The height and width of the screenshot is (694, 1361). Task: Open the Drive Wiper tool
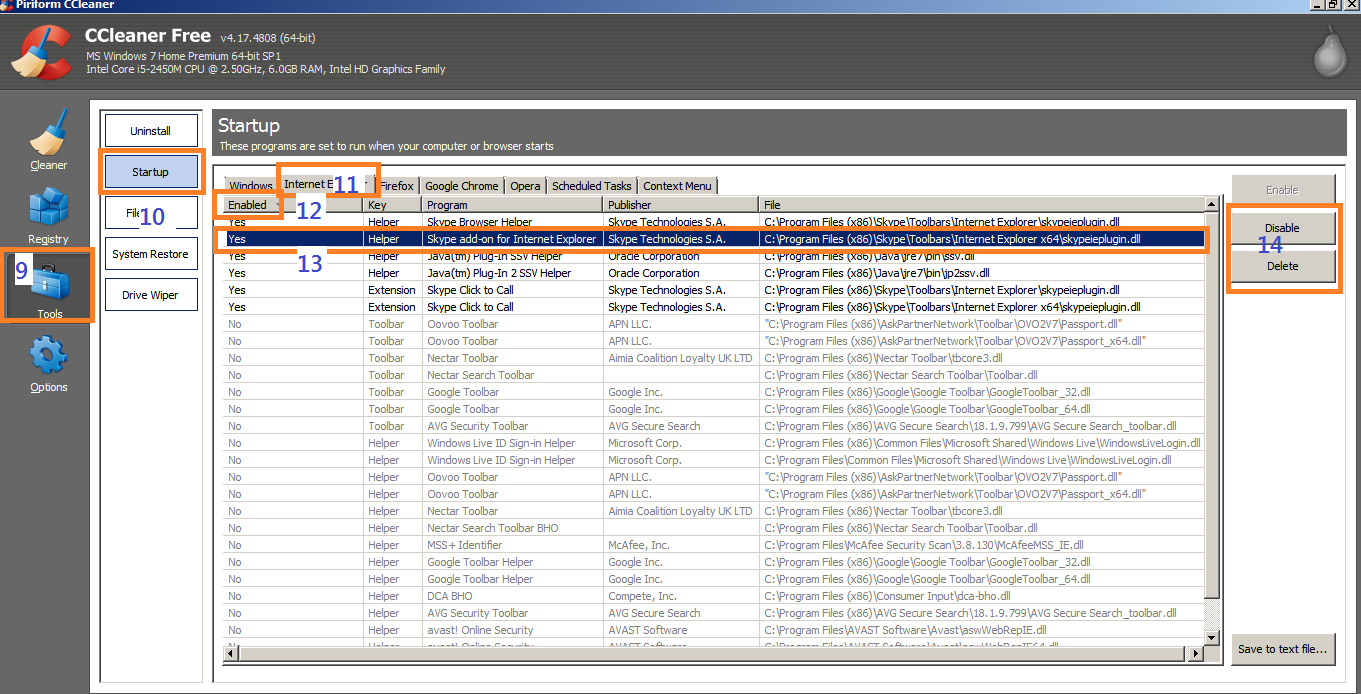tap(150, 295)
